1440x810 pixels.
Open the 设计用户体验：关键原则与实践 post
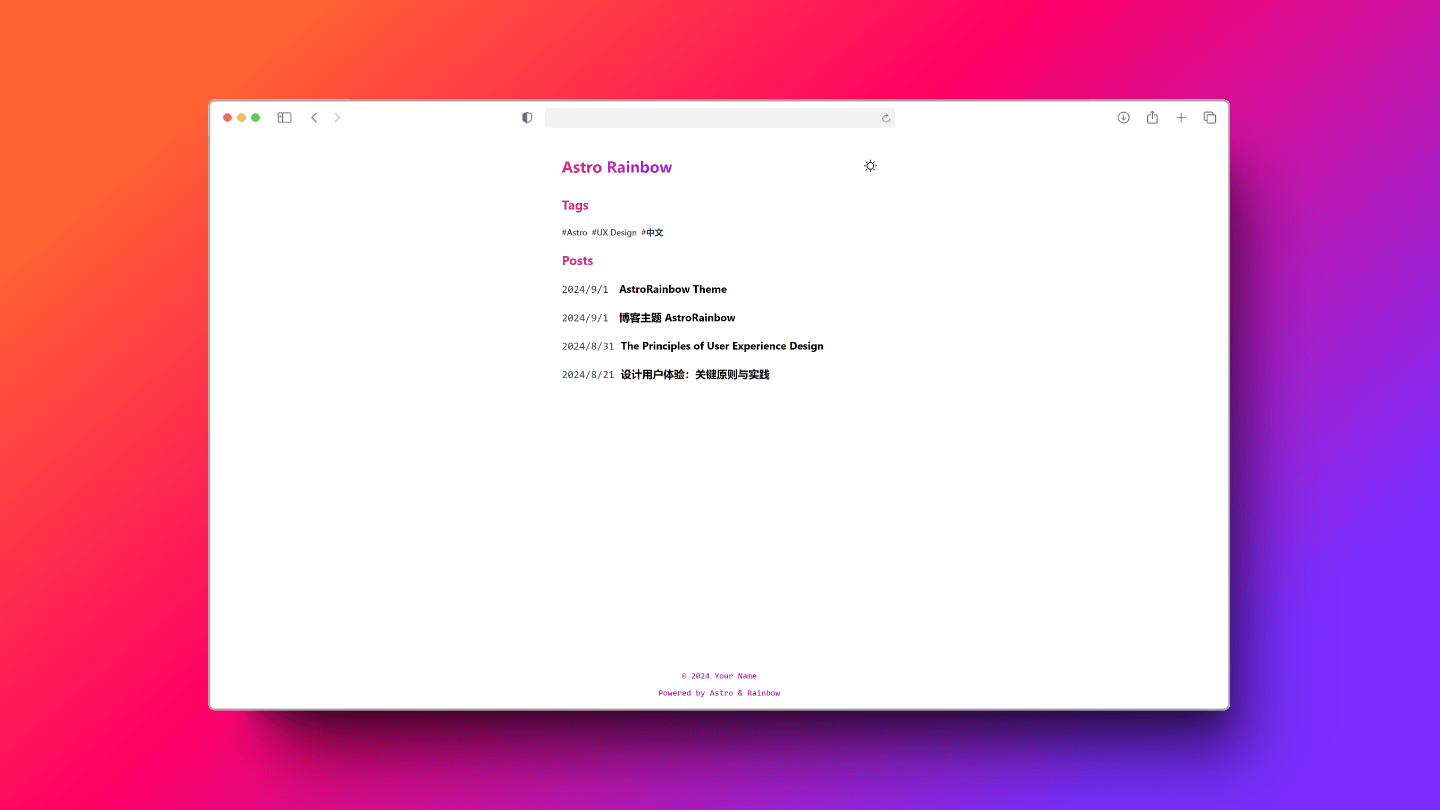695,375
